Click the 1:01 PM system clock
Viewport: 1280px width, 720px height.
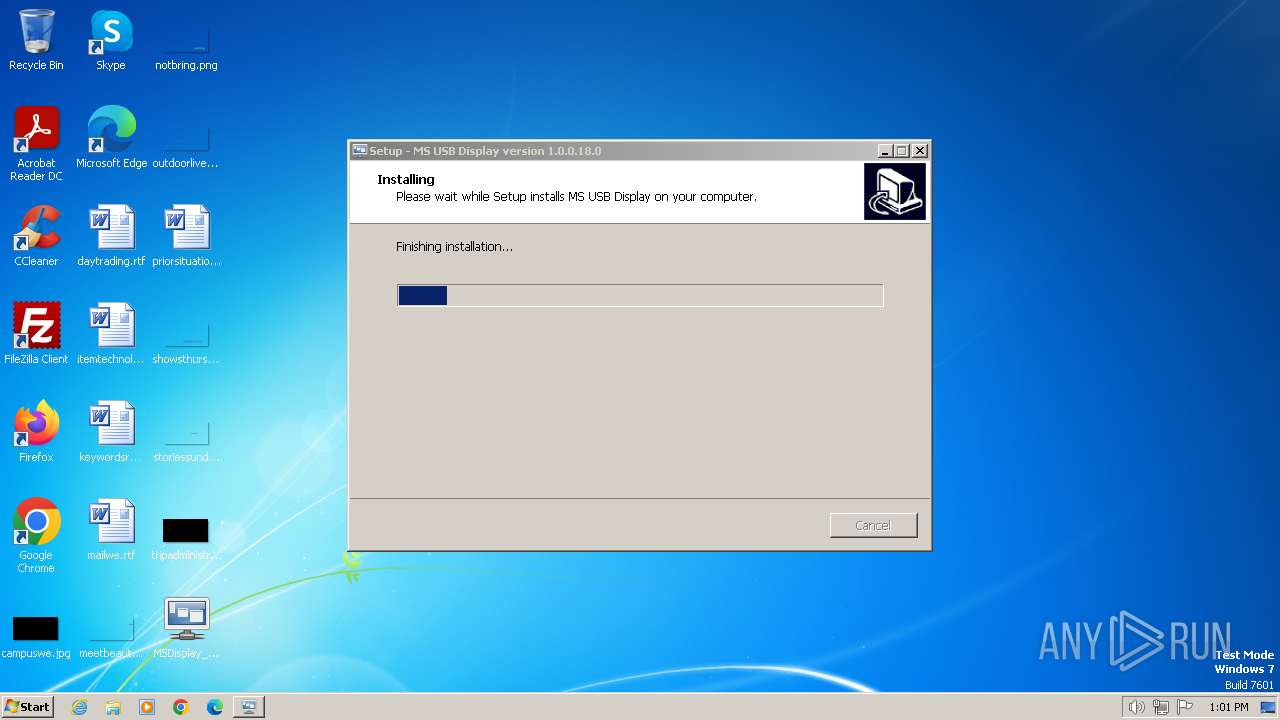(1229, 707)
